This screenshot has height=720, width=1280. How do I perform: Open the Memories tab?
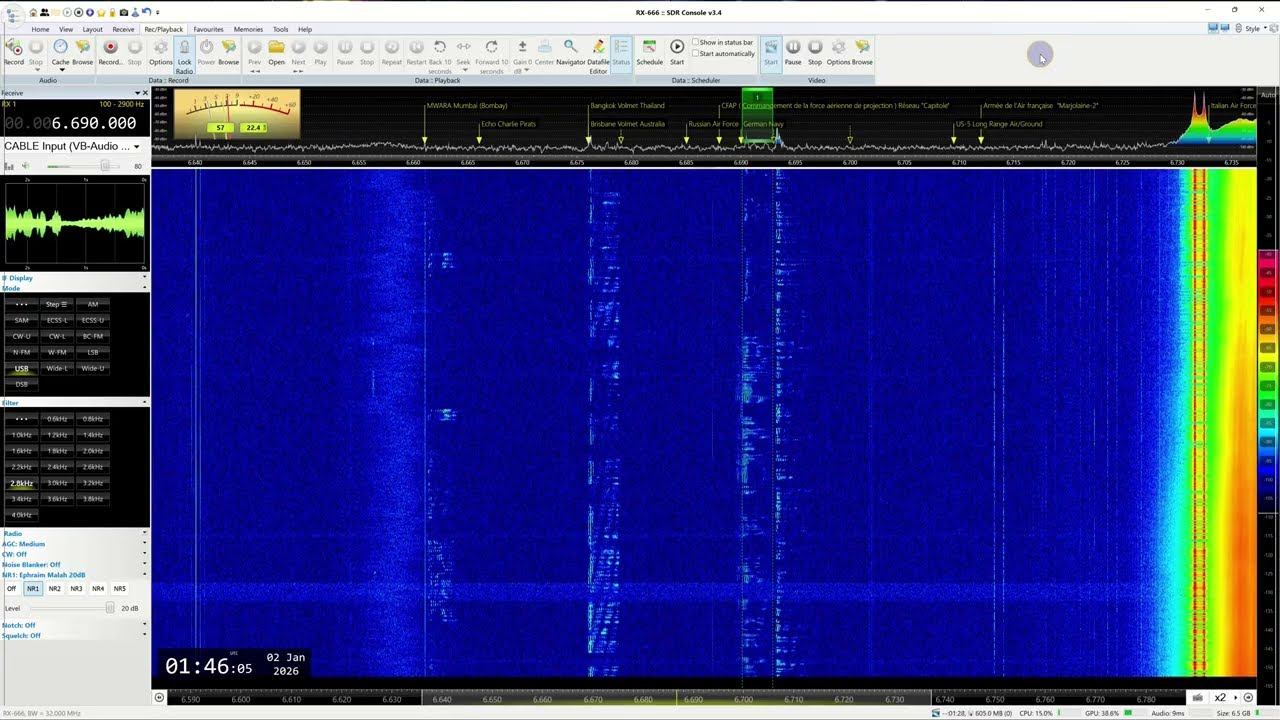[248, 29]
